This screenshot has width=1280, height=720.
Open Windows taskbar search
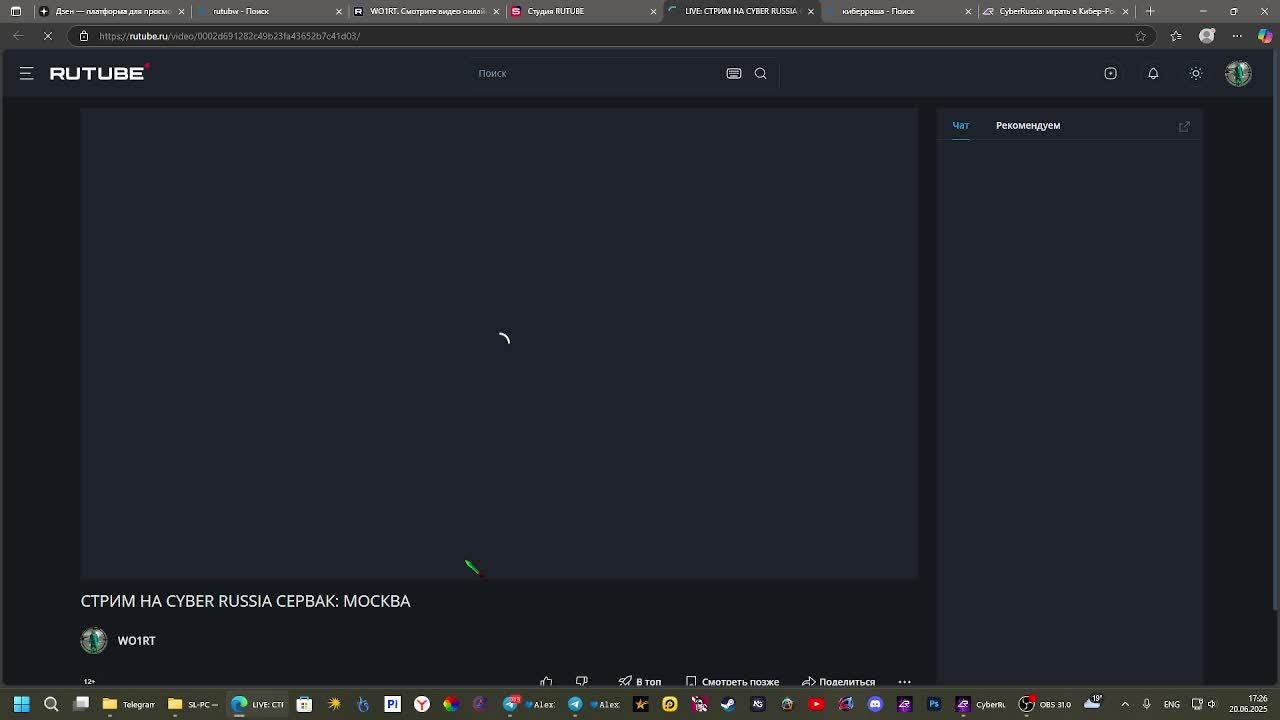pyautogui.click(x=51, y=704)
